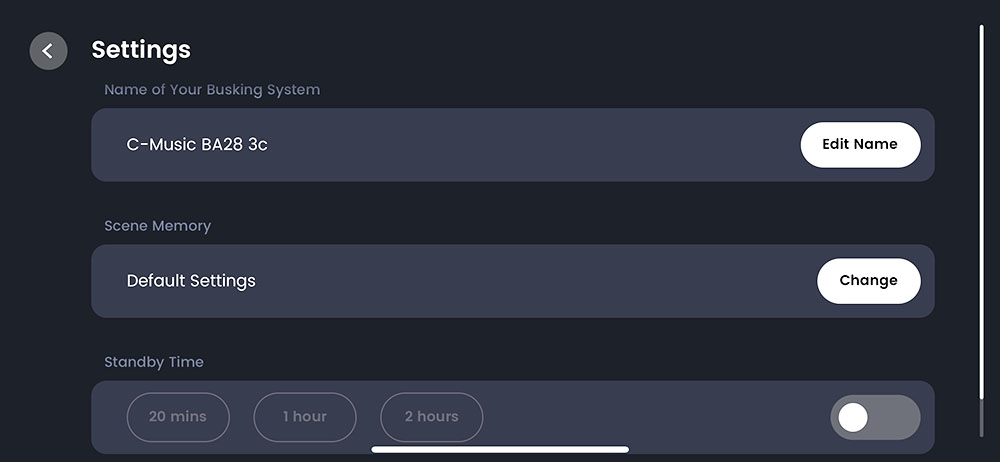Tap empty space in the busking system name card
The width and height of the screenshot is (1000, 462).
pos(530,145)
